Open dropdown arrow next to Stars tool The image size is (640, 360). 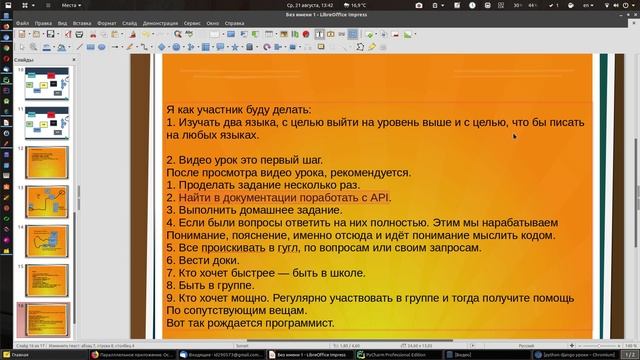242,47
